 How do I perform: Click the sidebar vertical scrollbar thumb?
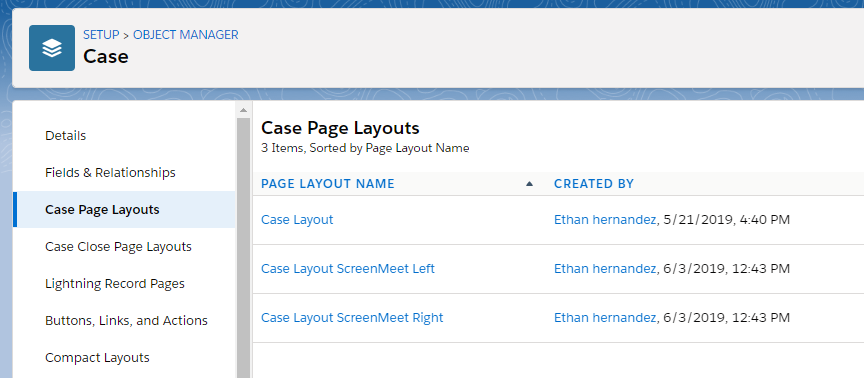[243, 248]
